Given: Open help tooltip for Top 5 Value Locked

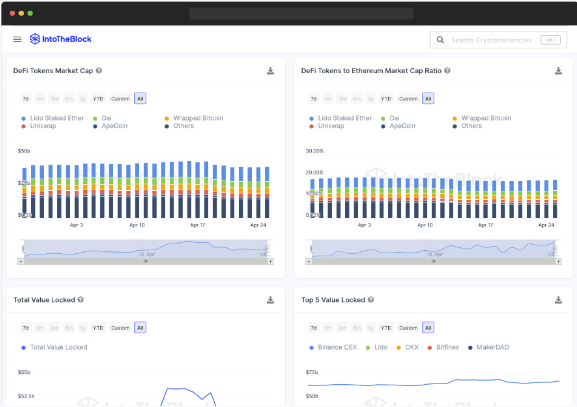Looking at the screenshot, I should coord(371,300).
